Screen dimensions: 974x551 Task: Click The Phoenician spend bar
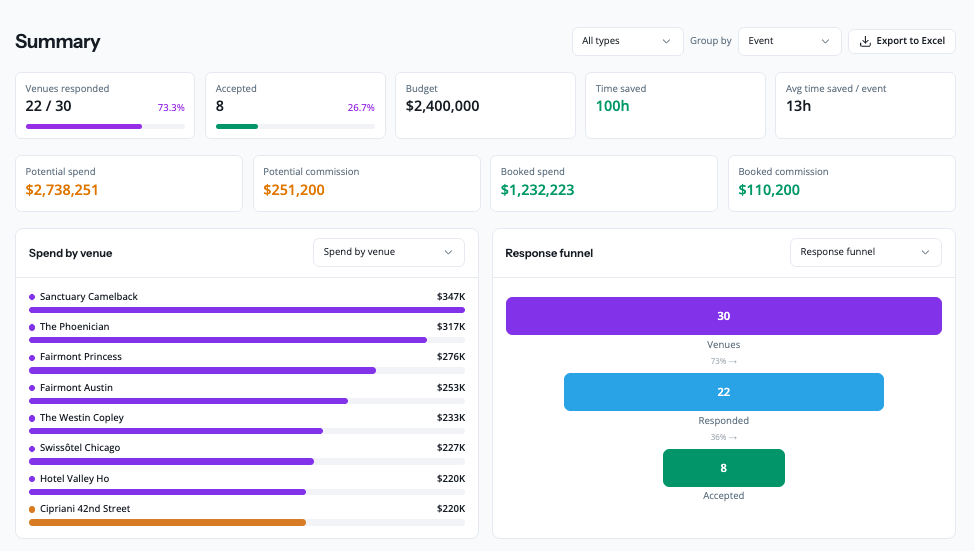(x=228, y=340)
